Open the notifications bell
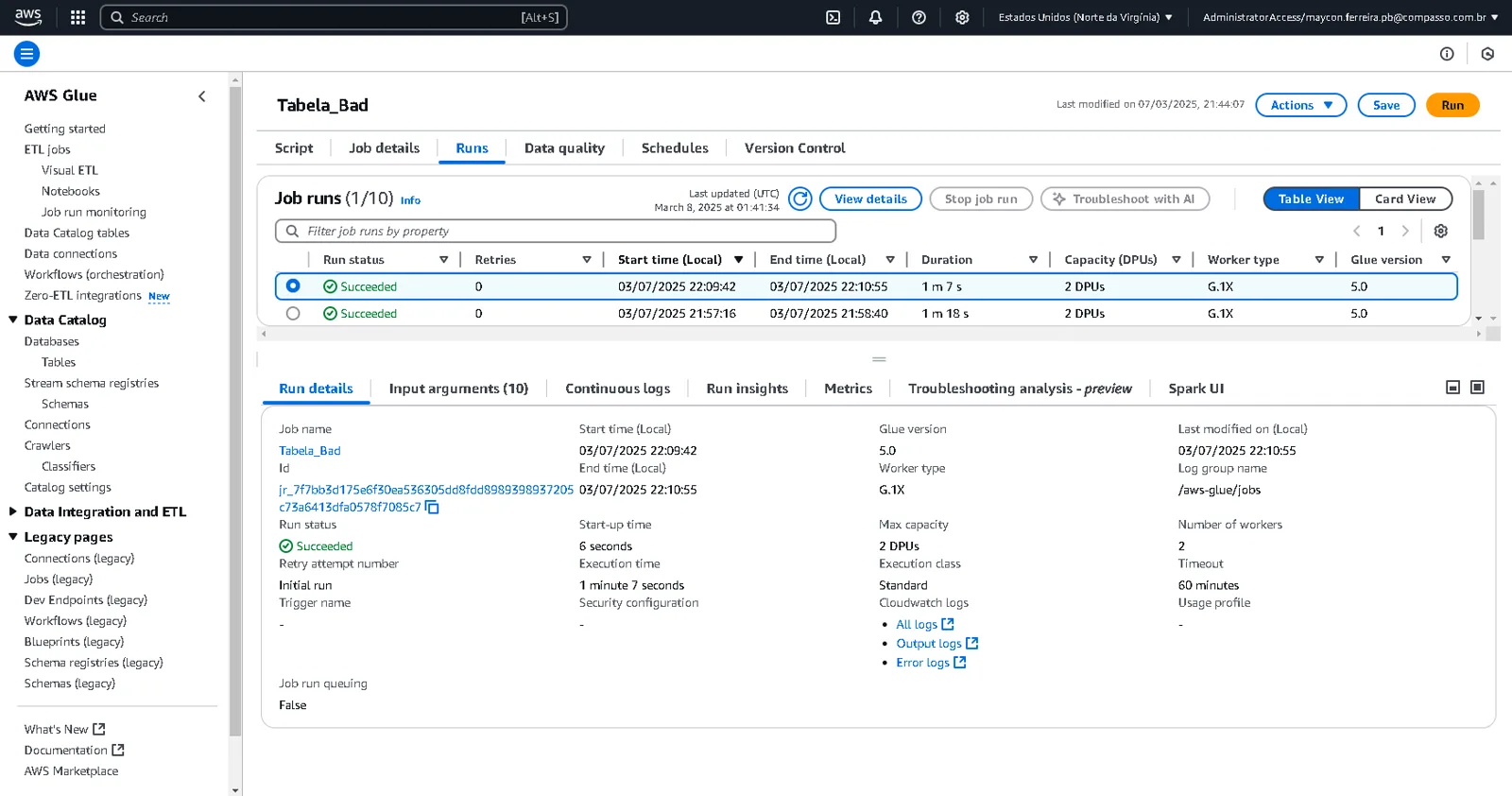 (x=876, y=17)
